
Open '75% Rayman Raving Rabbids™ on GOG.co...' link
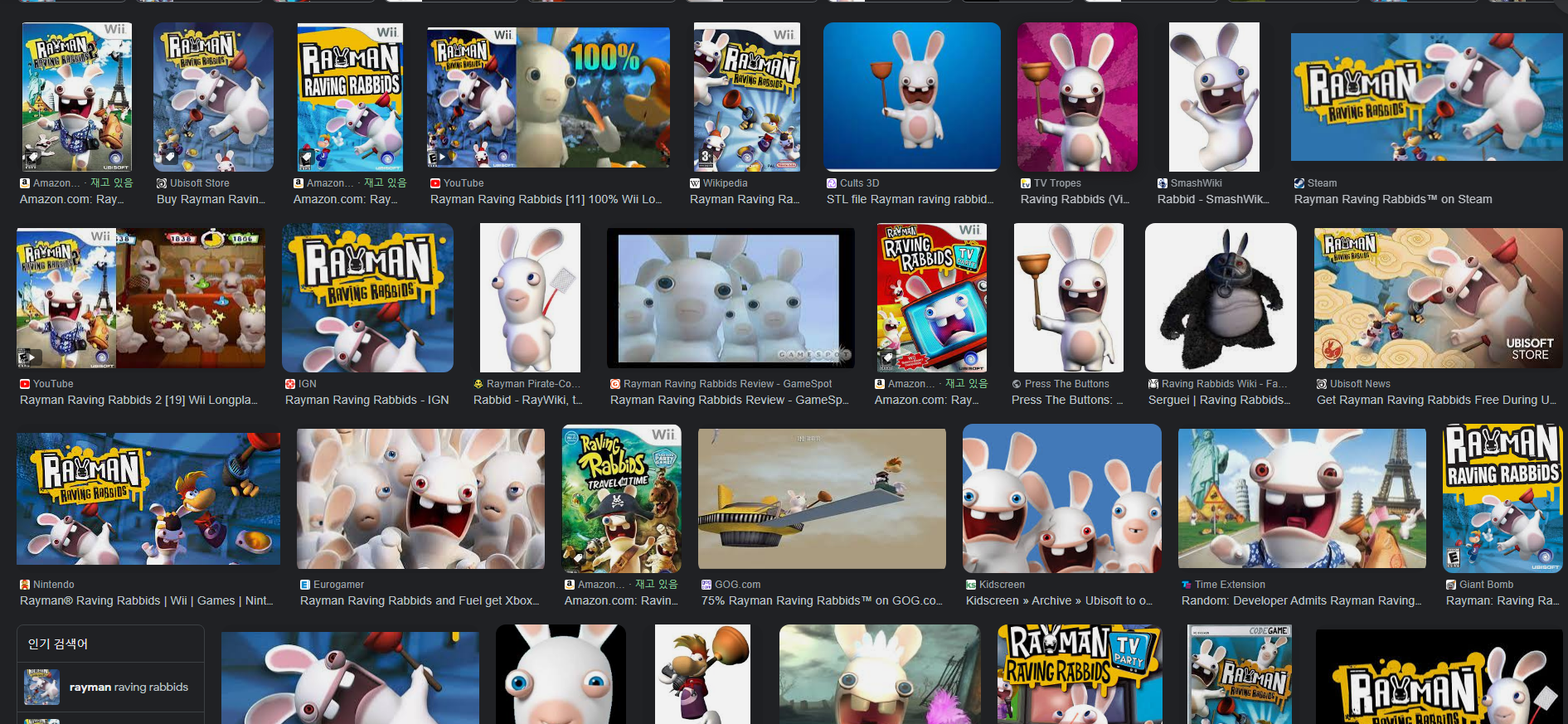point(822,600)
